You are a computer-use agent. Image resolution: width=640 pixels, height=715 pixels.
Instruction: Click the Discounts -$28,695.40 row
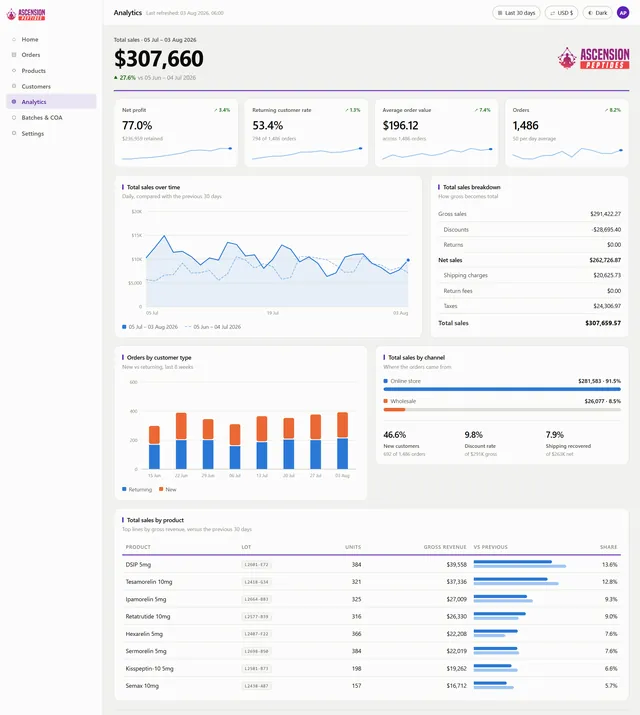click(x=529, y=229)
